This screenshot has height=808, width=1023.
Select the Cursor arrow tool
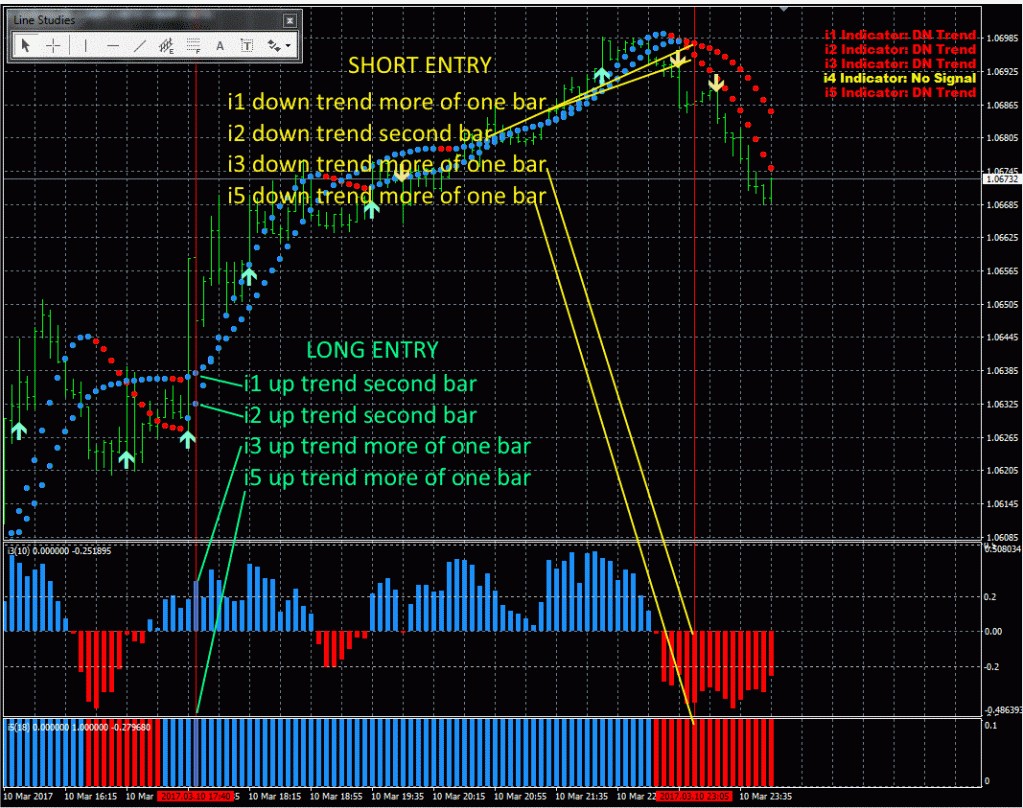click(25, 45)
